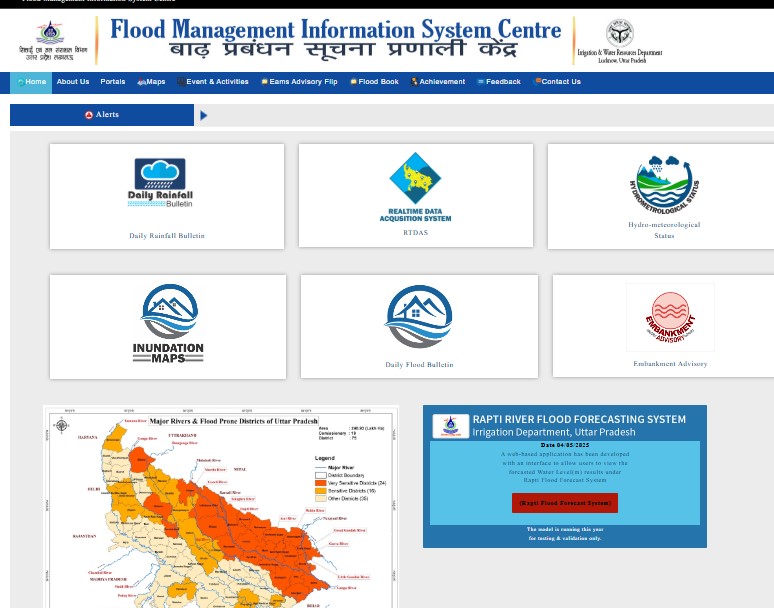Open the Eams Advisory Flip menu item

(x=299, y=82)
